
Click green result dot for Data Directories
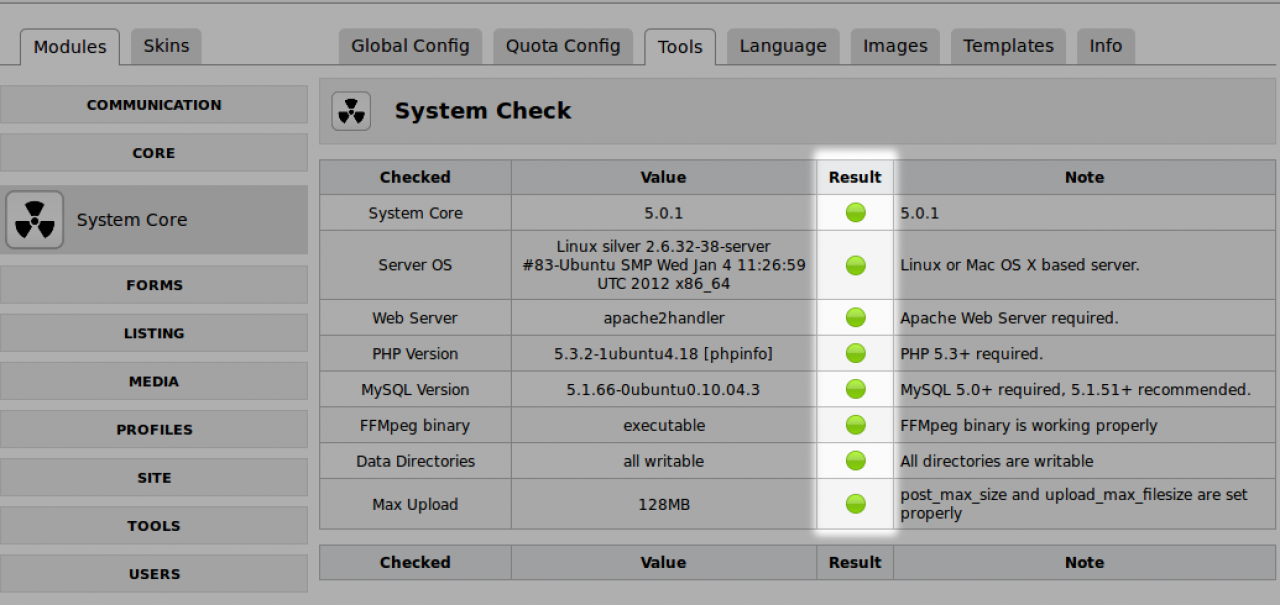pyautogui.click(x=855, y=461)
